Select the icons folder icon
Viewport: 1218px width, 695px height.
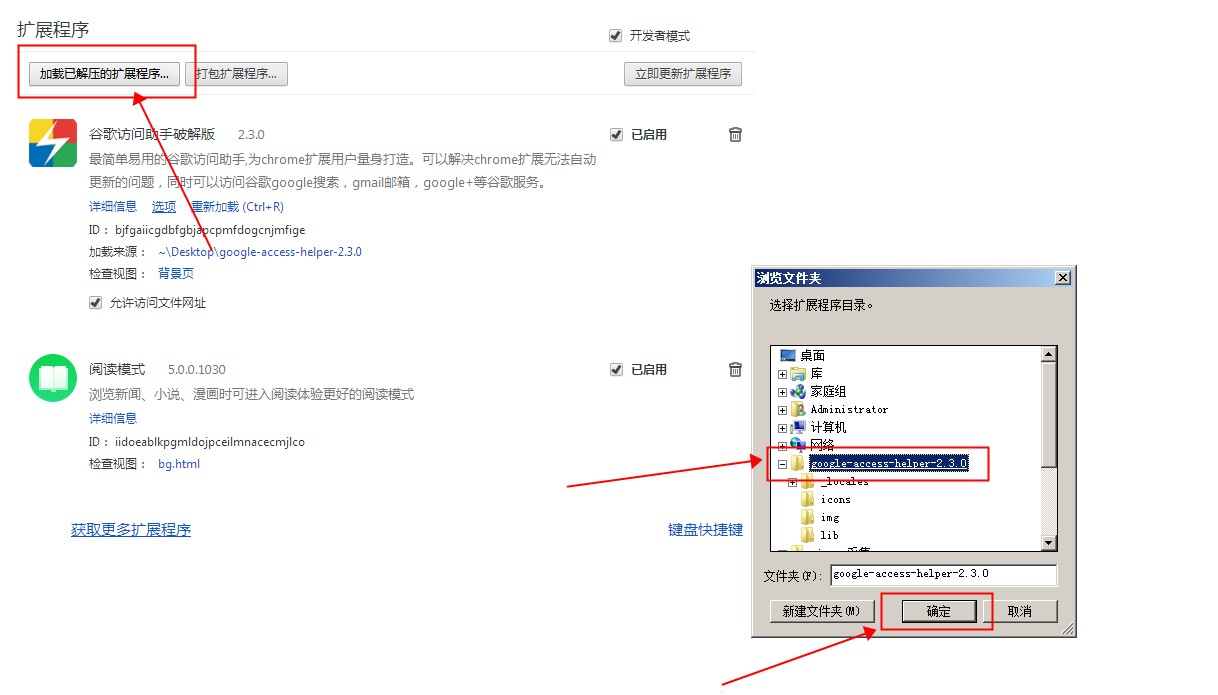(808, 499)
